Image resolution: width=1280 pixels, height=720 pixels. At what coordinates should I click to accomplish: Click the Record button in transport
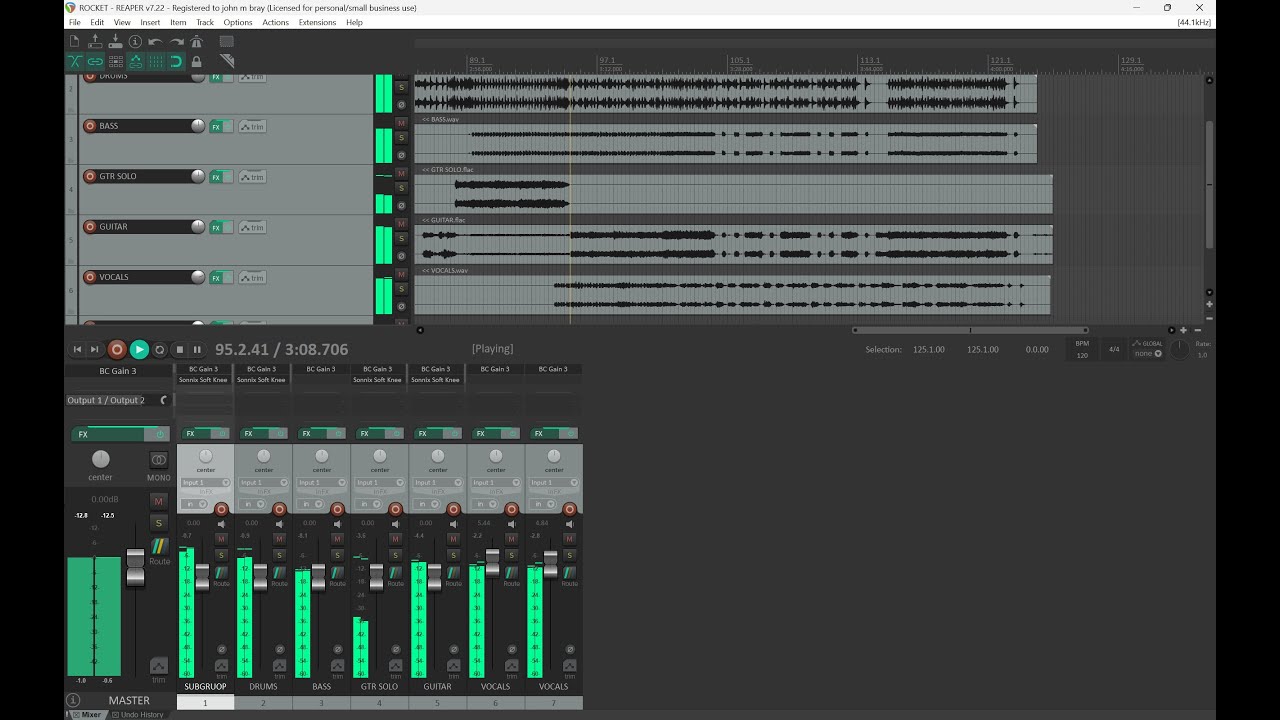point(117,349)
